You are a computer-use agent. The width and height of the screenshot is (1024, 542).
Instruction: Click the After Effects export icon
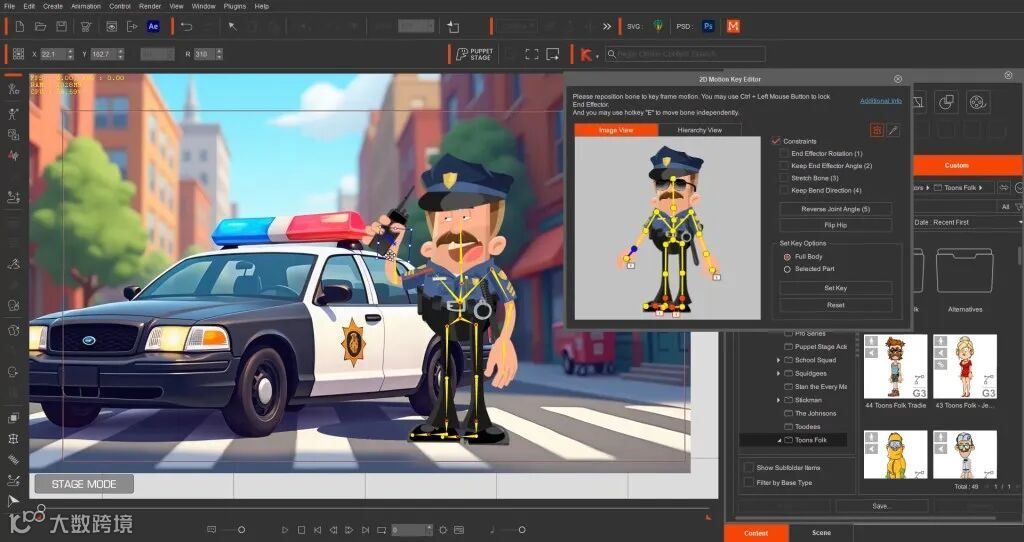[153, 26]
